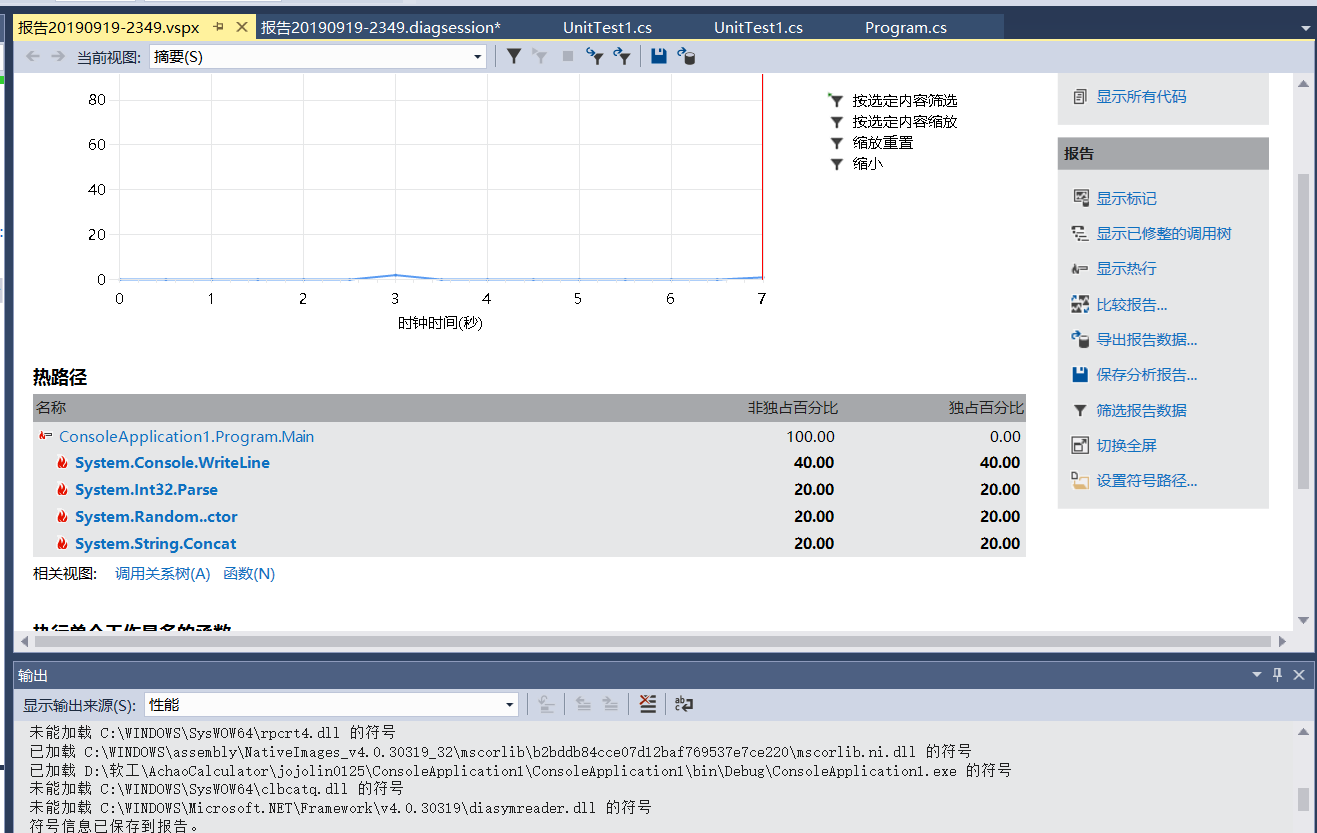Click the export report data icon in the toolbar
The height and width of the screenshot is (833, 1317).
pyautogui.click(x=686, y=57)
